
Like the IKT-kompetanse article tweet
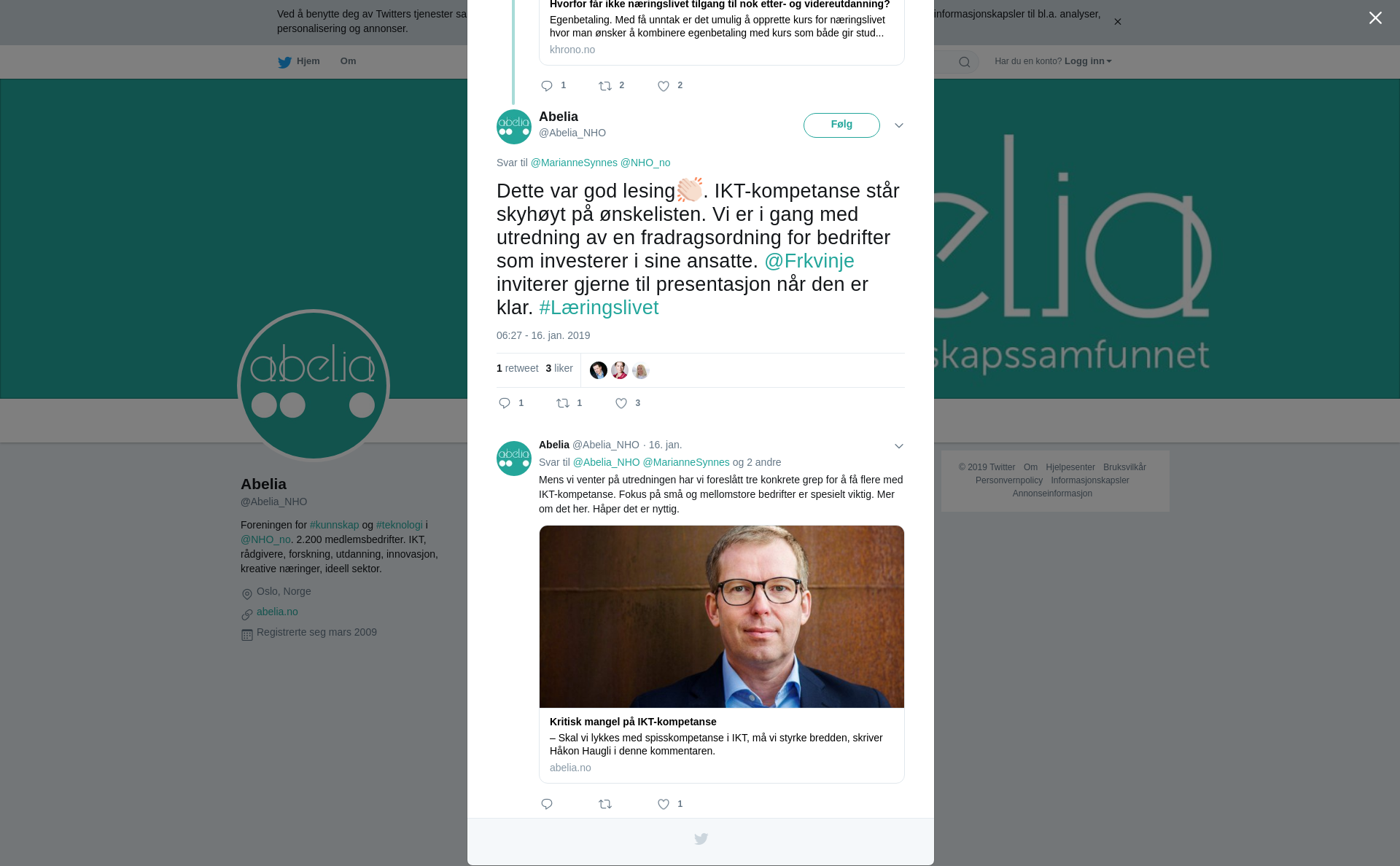coord(664,804)
